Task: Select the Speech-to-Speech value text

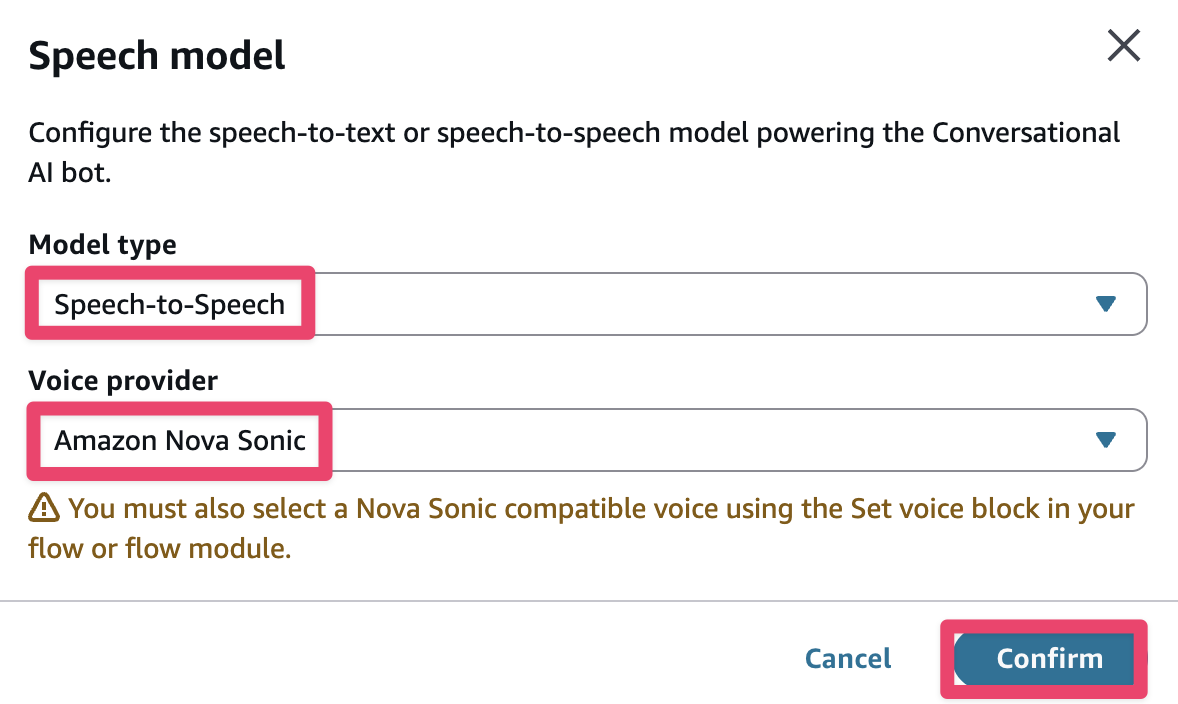Action: 170,304
